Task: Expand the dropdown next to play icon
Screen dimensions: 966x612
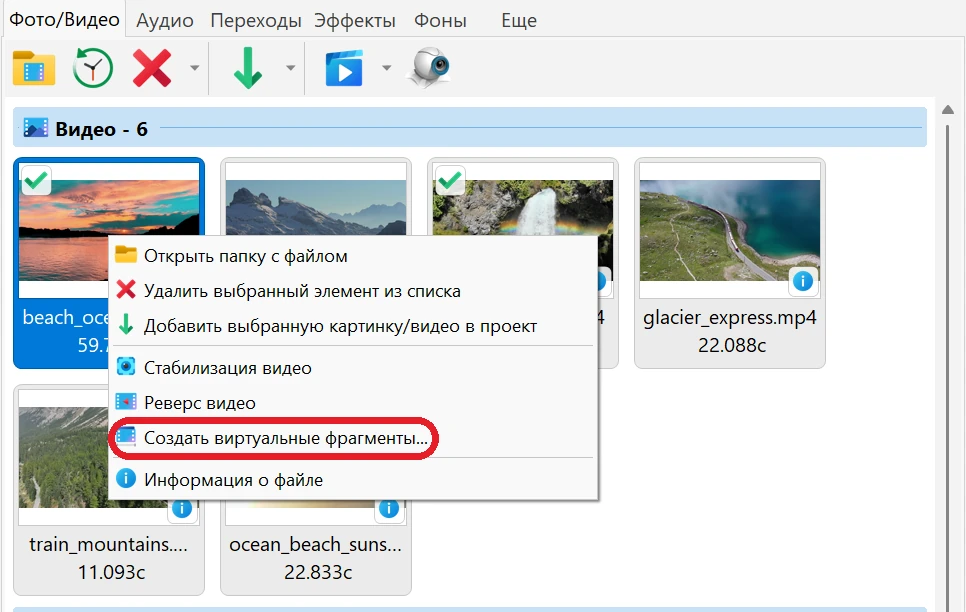Action: [x=386, y=68]
